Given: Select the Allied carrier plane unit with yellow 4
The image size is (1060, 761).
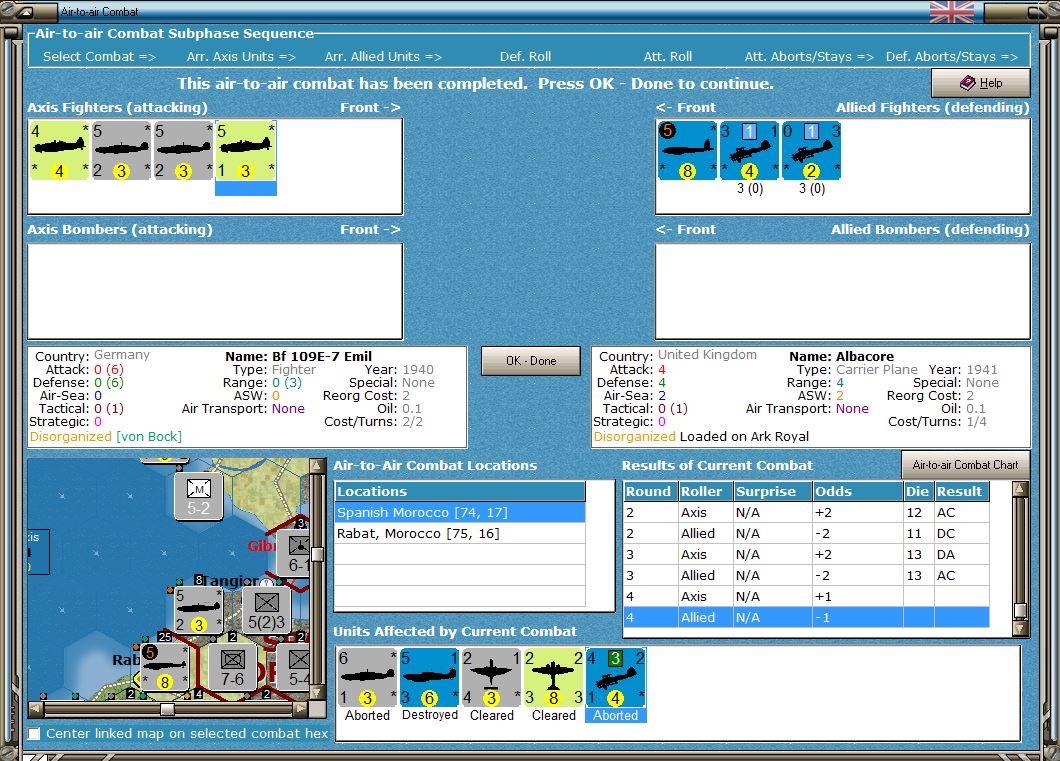Looking at the screenshot, I should tap(749, 151).
